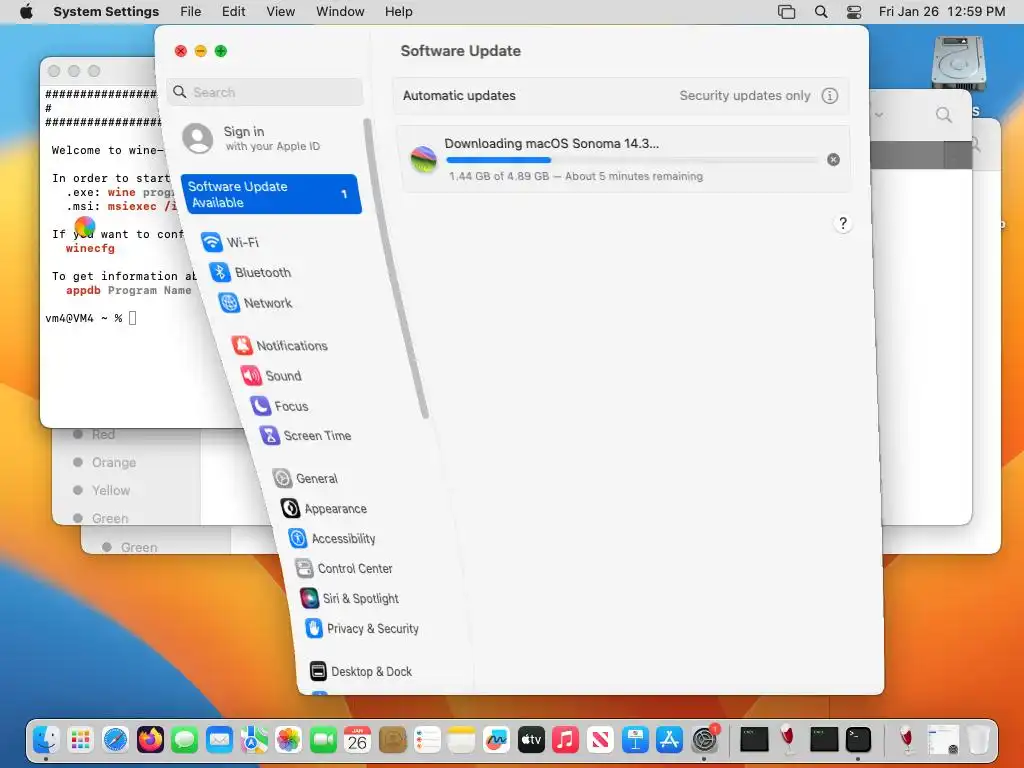The image size is (1024, 768).
Task: Click the settings sidebar scrollbar
Action: (396, 268)
